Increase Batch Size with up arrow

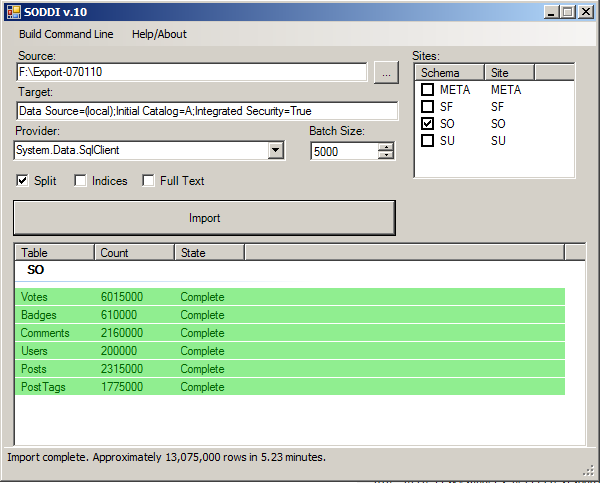coord(386,147)
